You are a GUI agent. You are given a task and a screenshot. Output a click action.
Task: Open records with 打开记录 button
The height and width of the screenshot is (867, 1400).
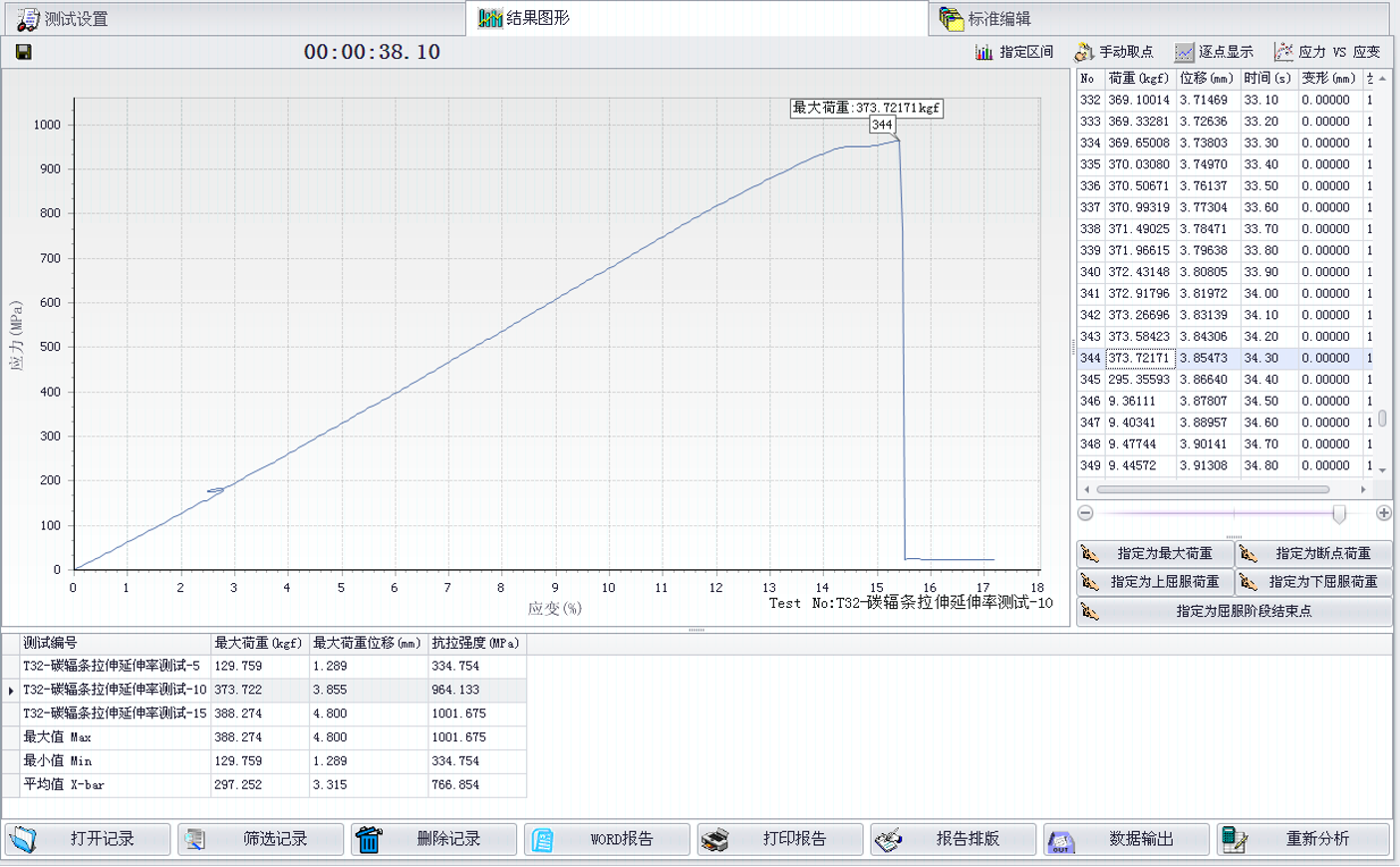[x=88, y=839]
